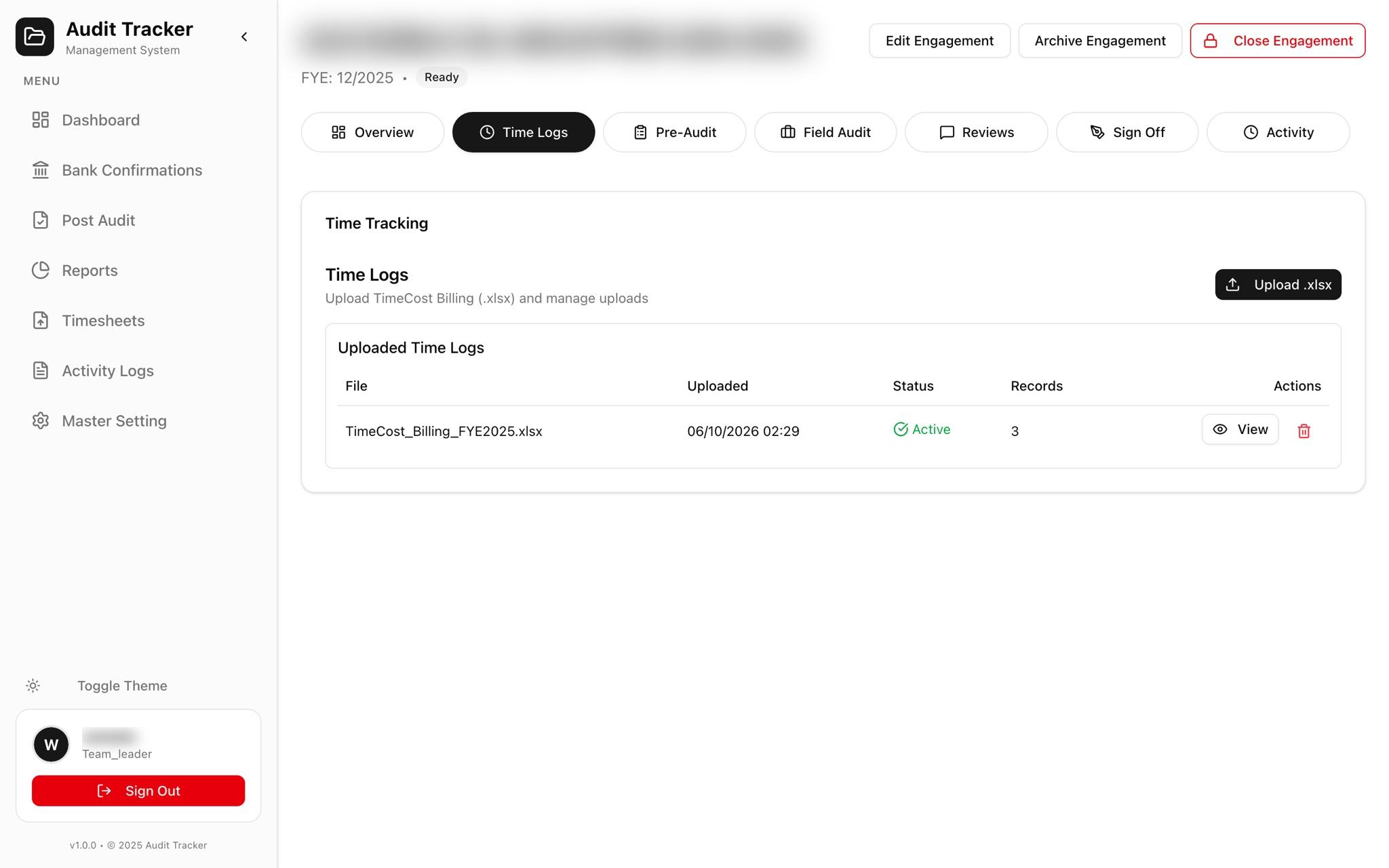Open the Field Audit tab
This screenshot has height=868, width=1389.
coord(825,132)
